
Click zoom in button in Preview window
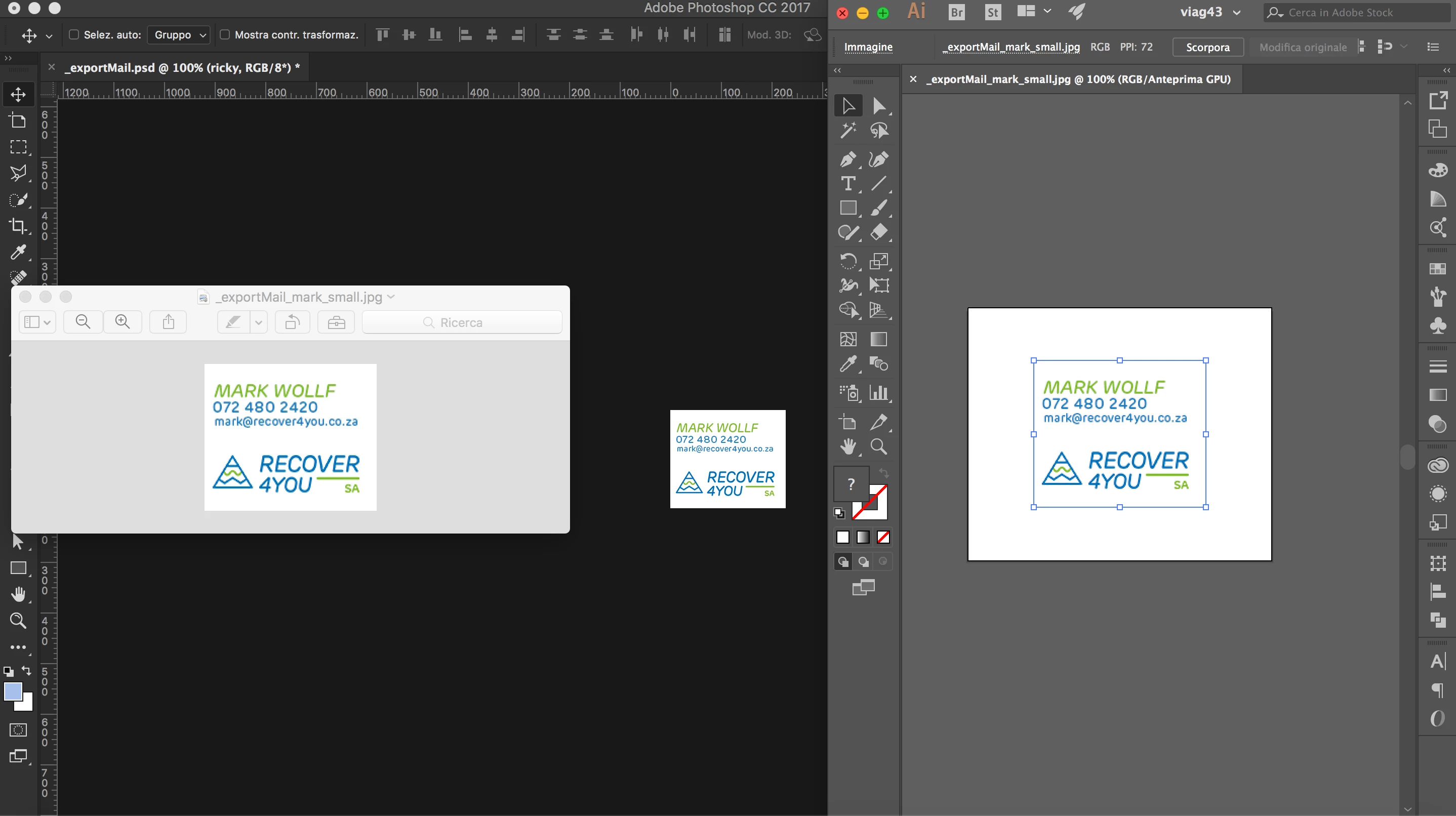pos(122,322)
